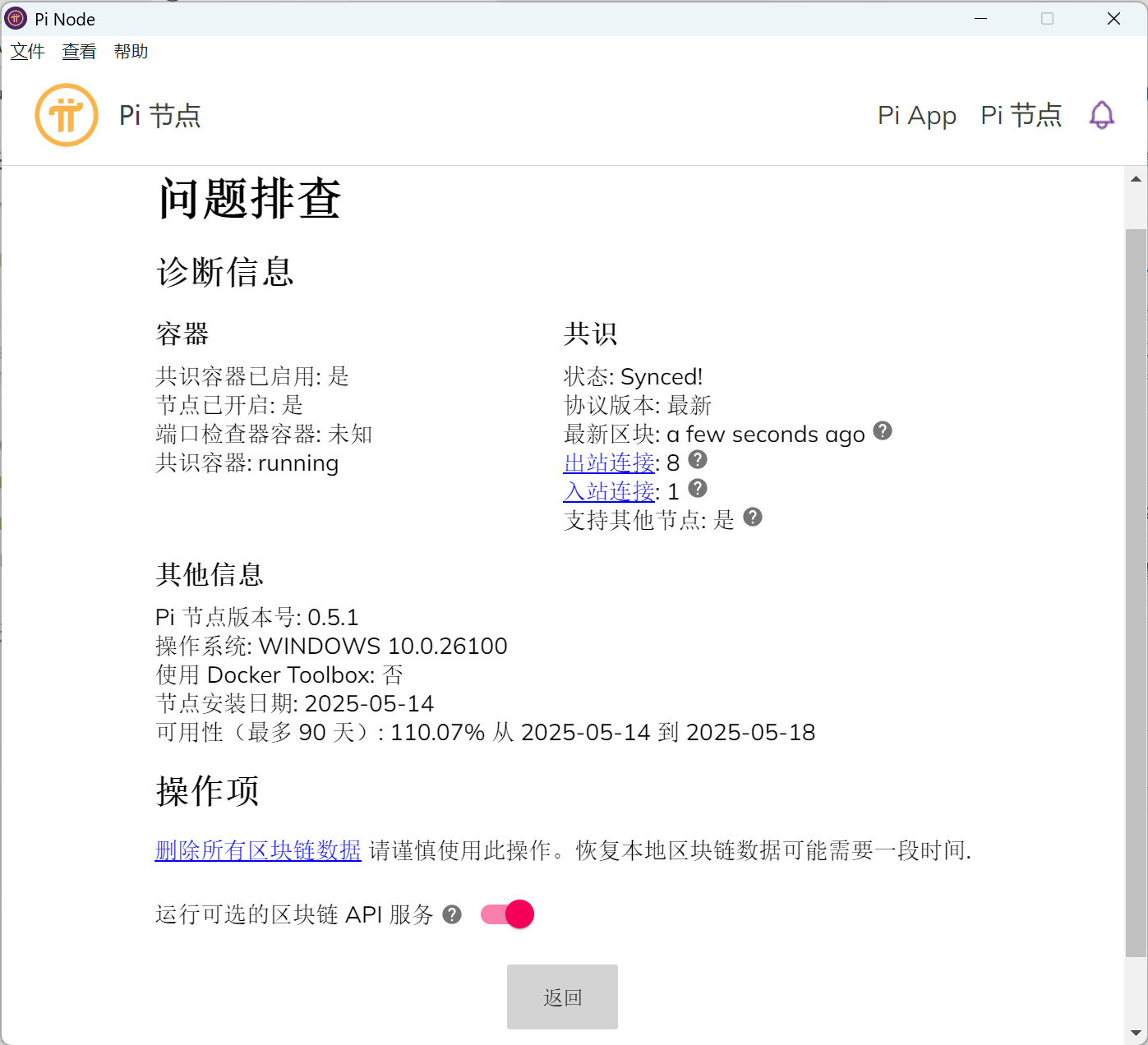Click the 返回 button
This screenshot has height=1045, width=1148.
[562, 997]
